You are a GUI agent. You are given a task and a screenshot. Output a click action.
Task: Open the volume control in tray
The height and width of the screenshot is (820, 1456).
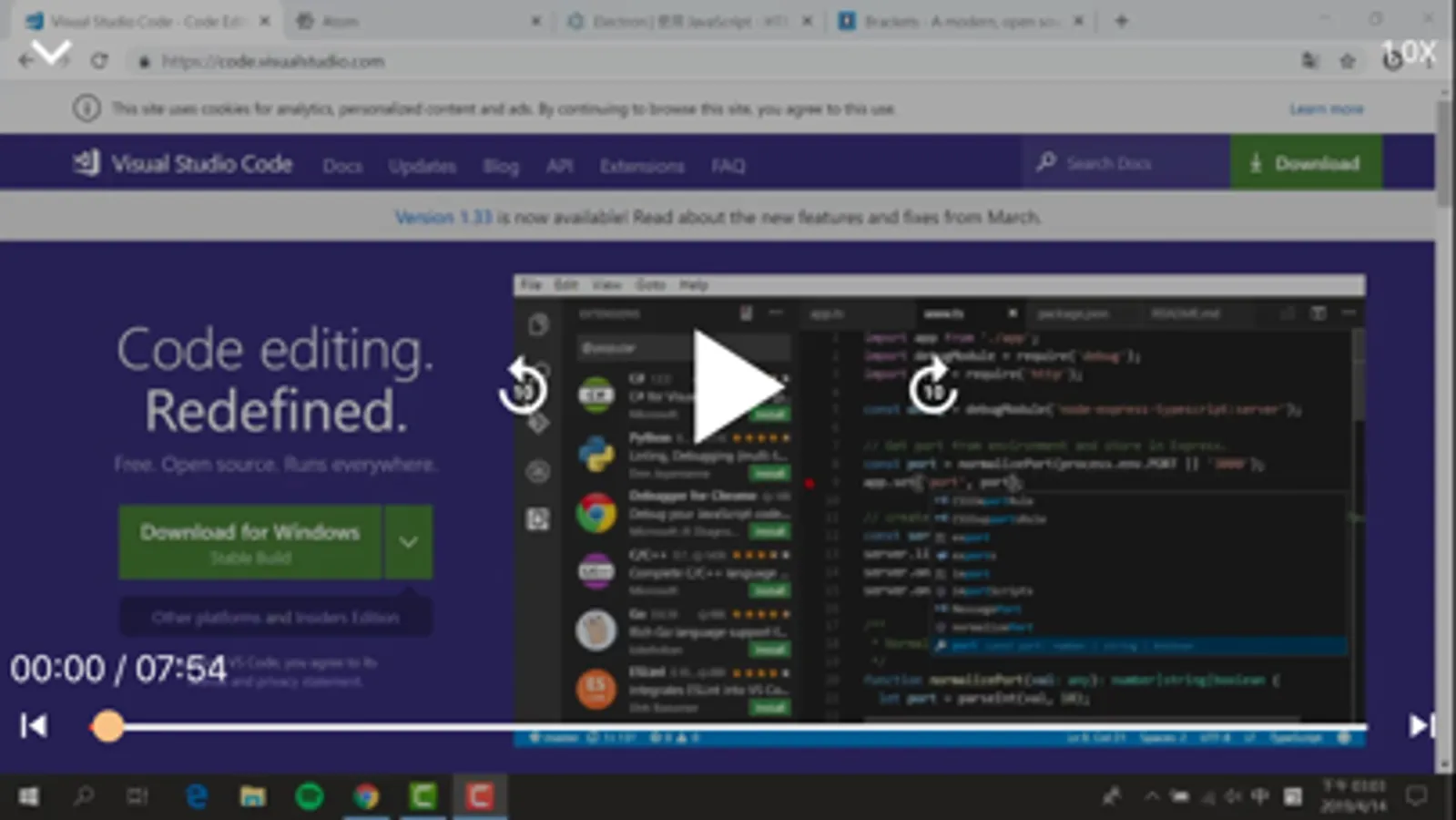click(1233, 797)
